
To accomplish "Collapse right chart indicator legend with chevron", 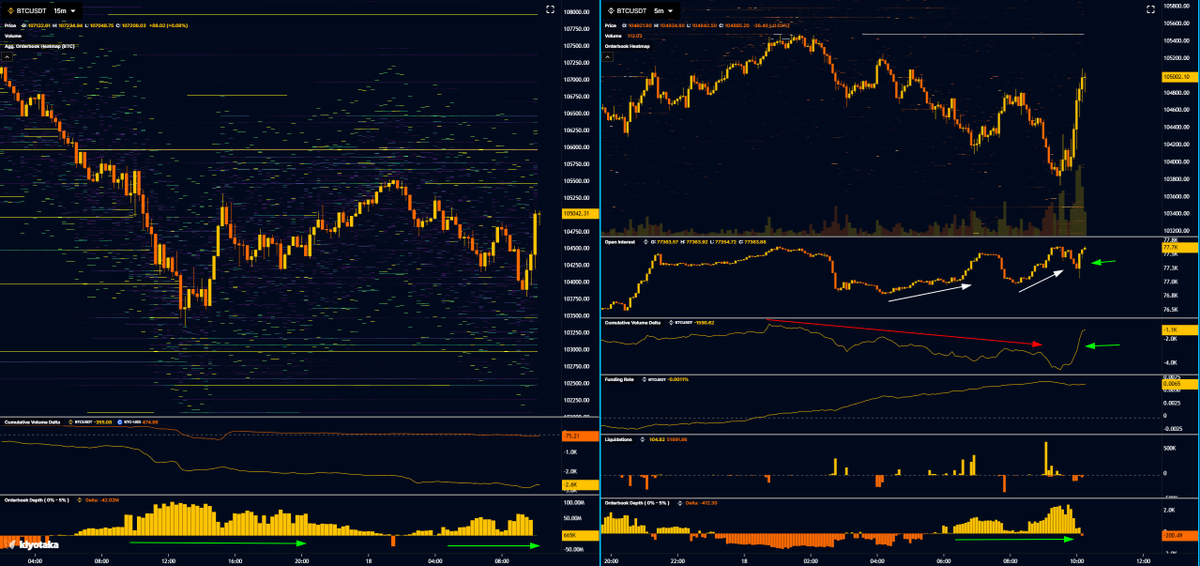I will [609, 58].
